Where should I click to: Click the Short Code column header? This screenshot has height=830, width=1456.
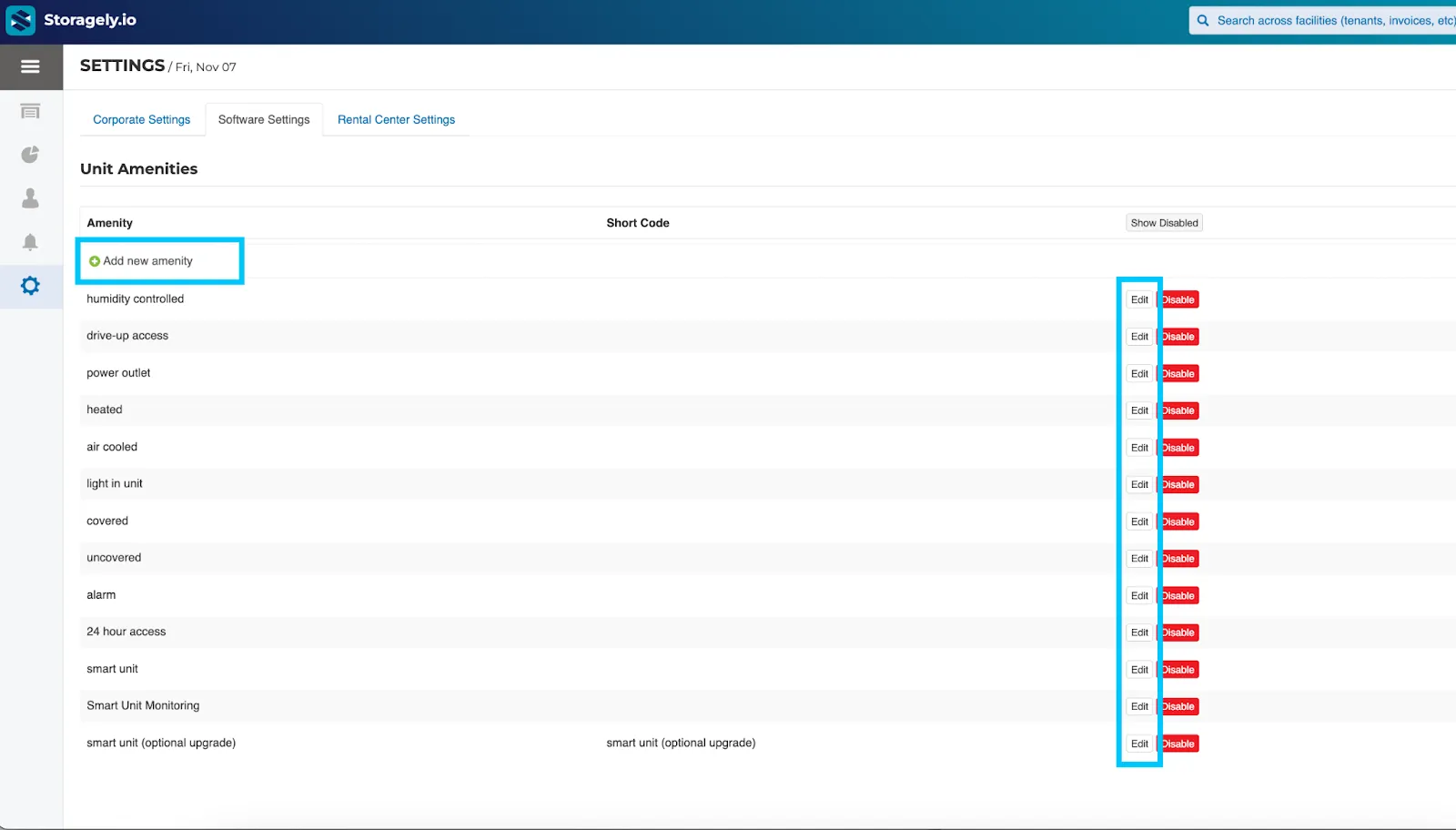tap(638, 223)
